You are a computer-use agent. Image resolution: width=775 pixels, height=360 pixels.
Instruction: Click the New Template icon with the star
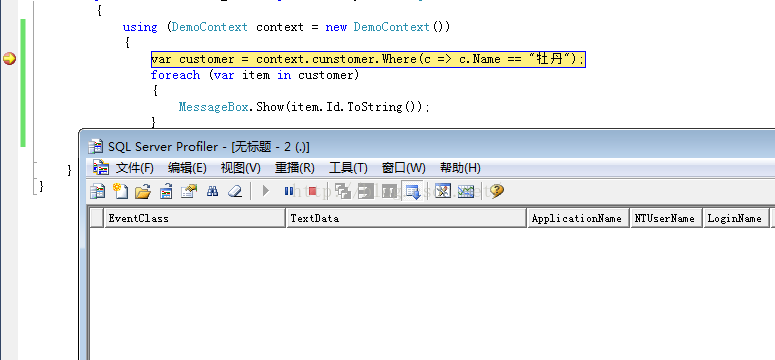click(x=120, y=191)
